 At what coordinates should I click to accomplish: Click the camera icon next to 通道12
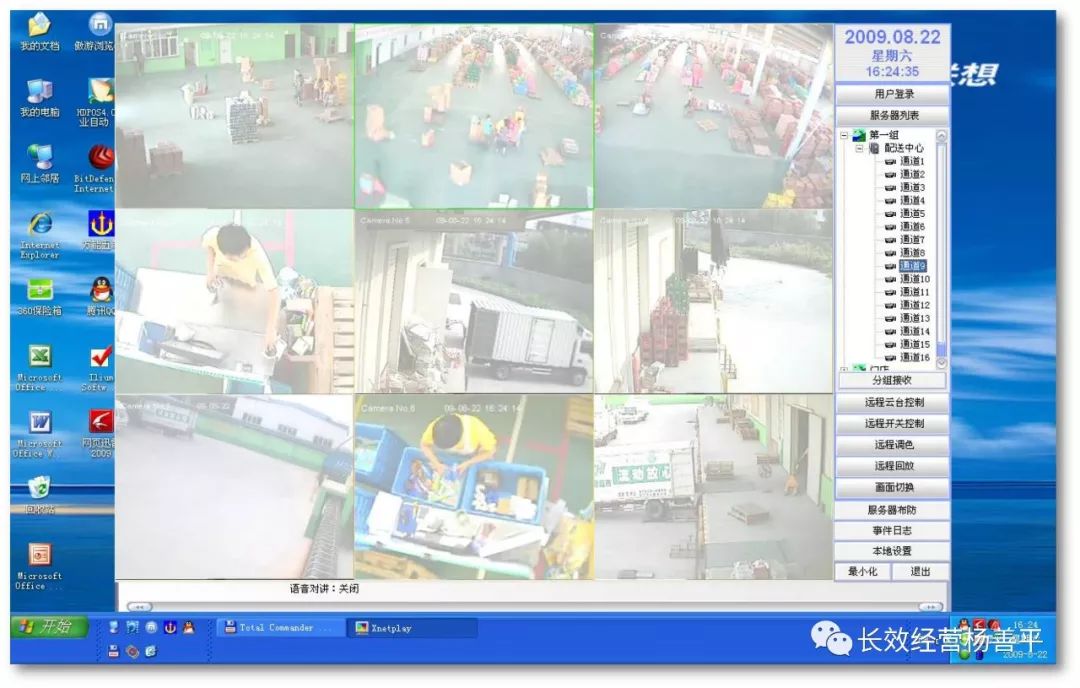tap(890, 305)
